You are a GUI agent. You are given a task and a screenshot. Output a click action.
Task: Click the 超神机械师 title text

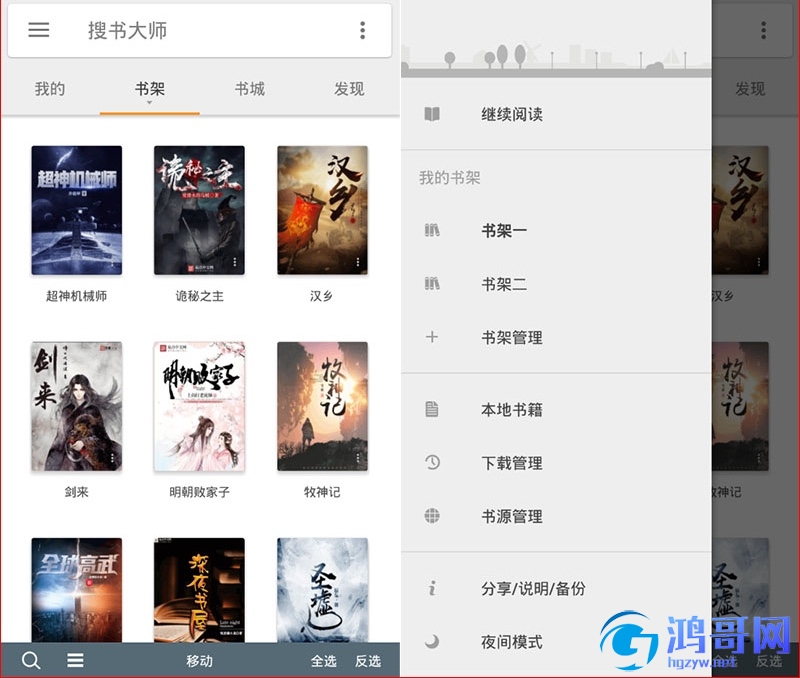[x=77, y=296]
